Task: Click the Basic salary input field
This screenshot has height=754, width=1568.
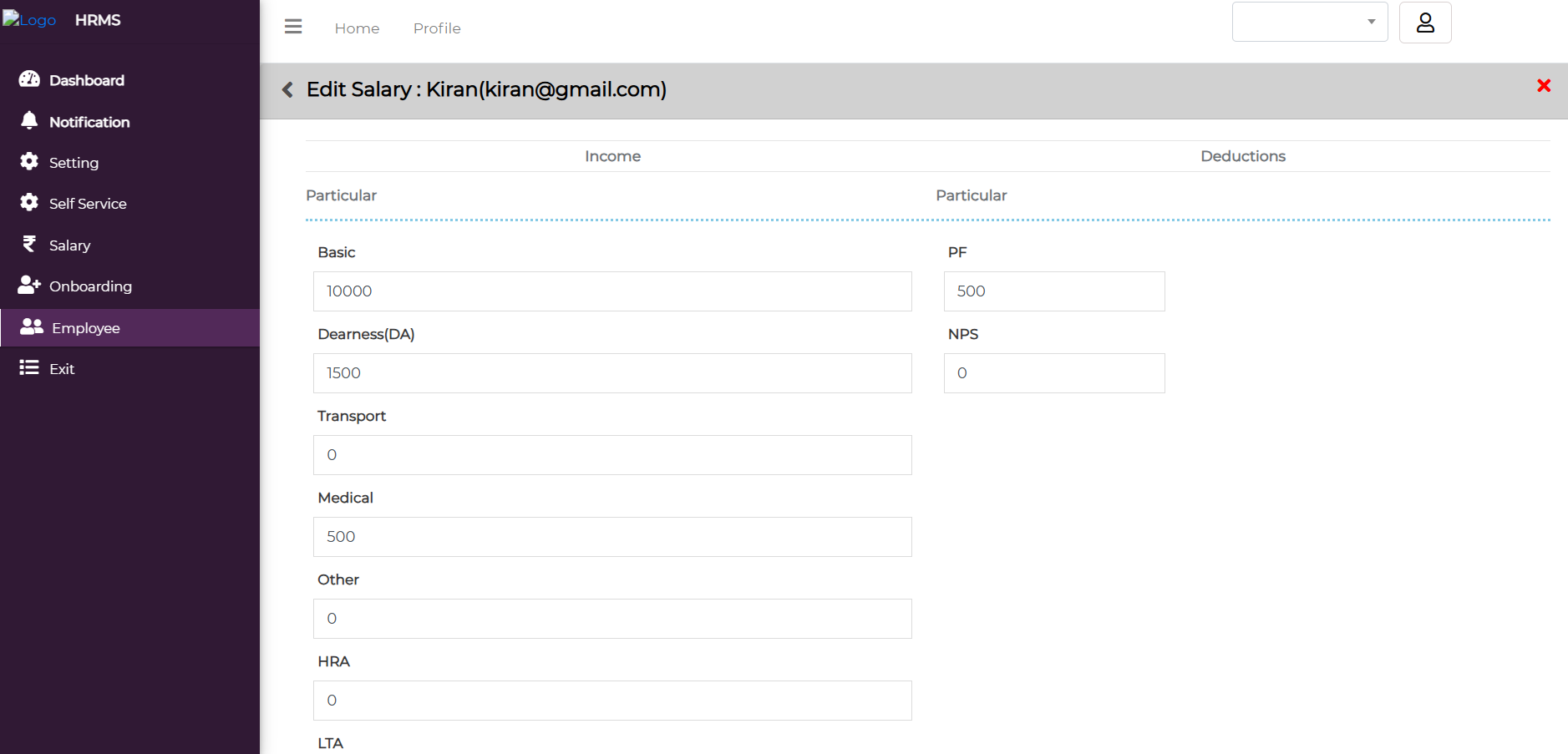Action: [x=611, y=291]
